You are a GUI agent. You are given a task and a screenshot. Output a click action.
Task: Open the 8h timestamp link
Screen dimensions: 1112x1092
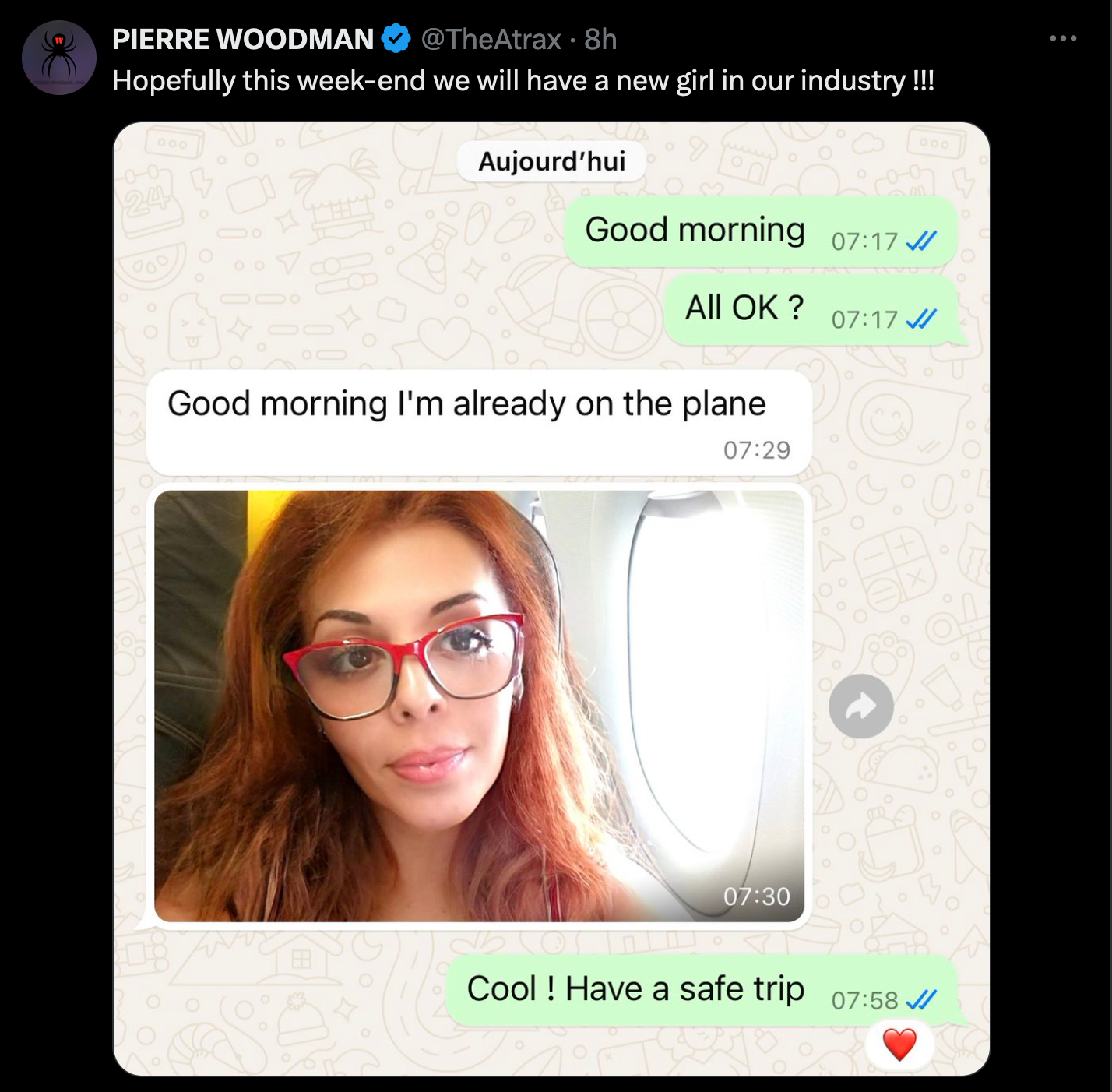pos(600,39)
